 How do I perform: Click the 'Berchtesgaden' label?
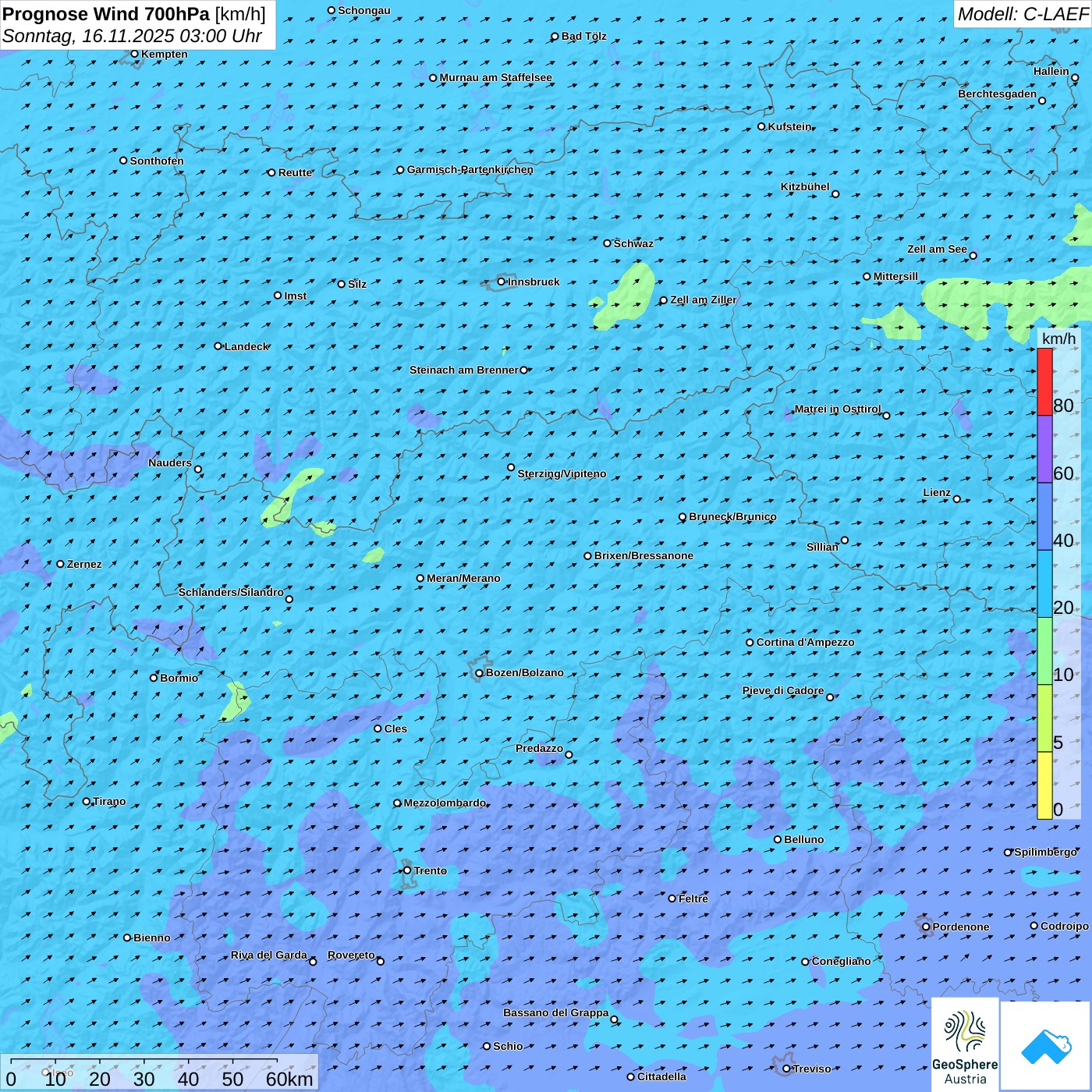click(x=998, y=94)
